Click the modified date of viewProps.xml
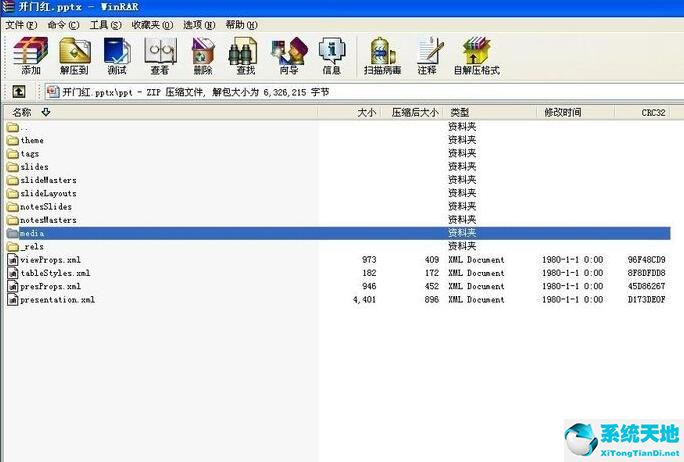684x462 pixels. 573,260
